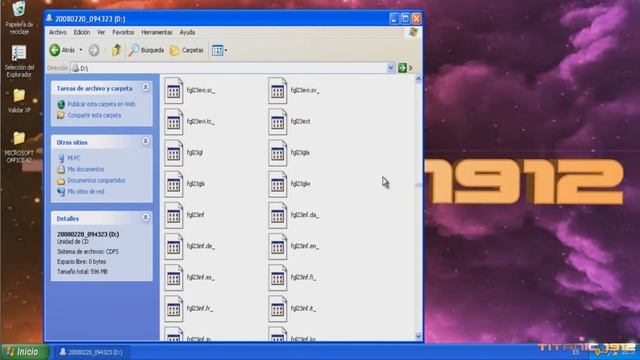Select the fgl23inf.de_ file icon
The image size is (640, 360).
pos(174,246)
